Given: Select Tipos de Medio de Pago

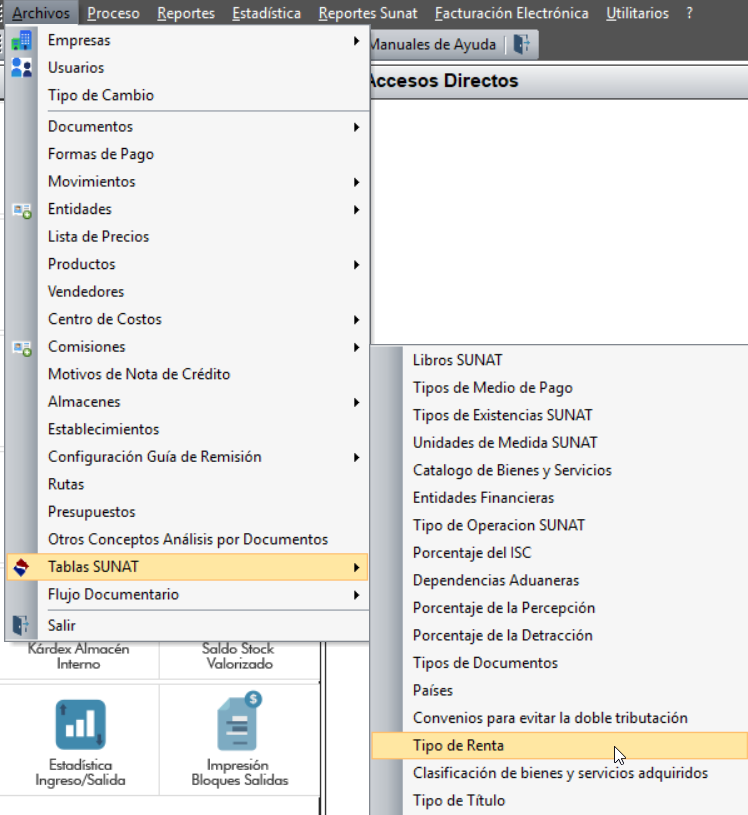Looking at the screenshot, I should click(x=559, y=388).
